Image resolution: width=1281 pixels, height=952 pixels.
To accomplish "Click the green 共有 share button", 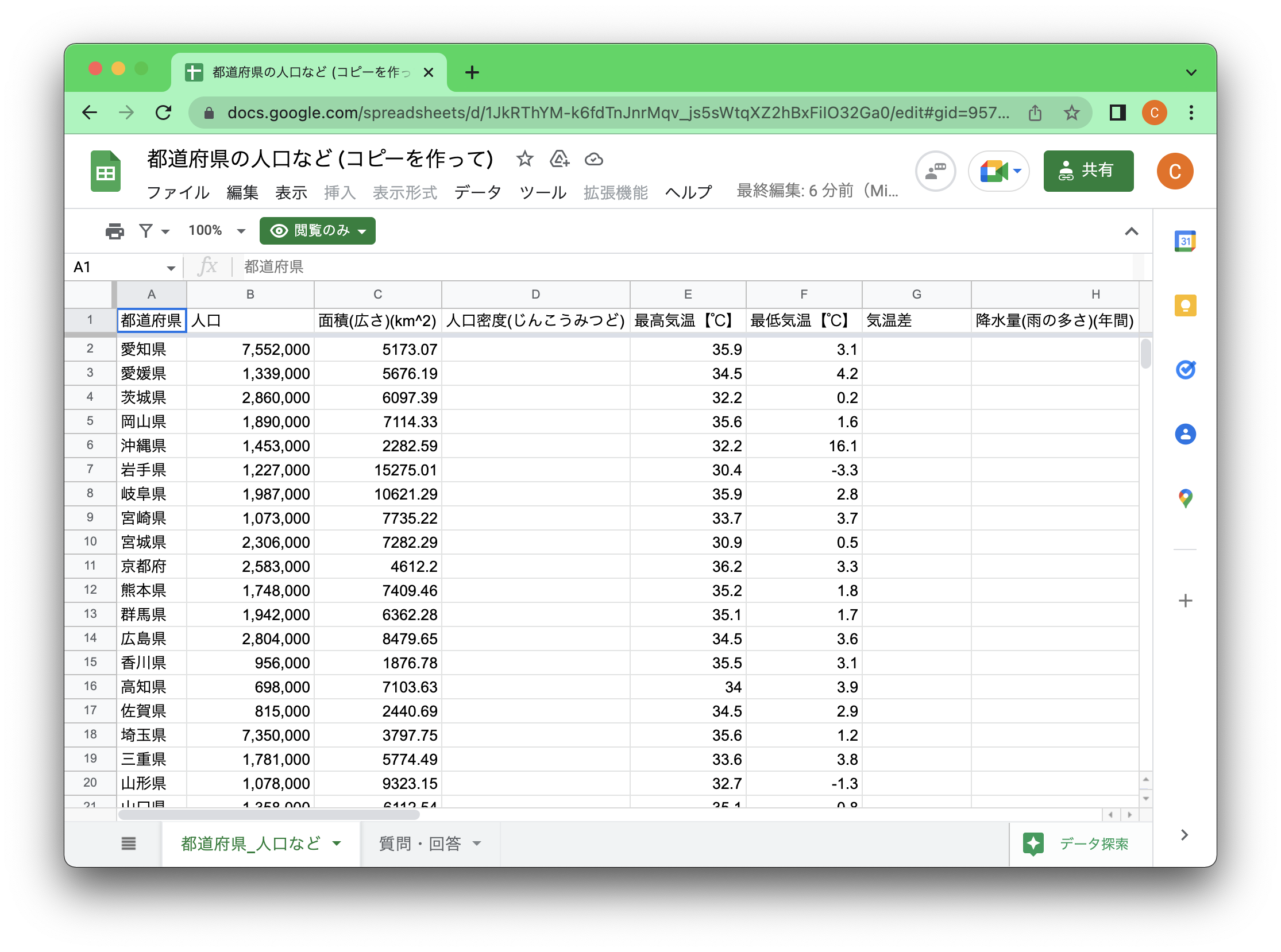I will [x=1088, y=171].
